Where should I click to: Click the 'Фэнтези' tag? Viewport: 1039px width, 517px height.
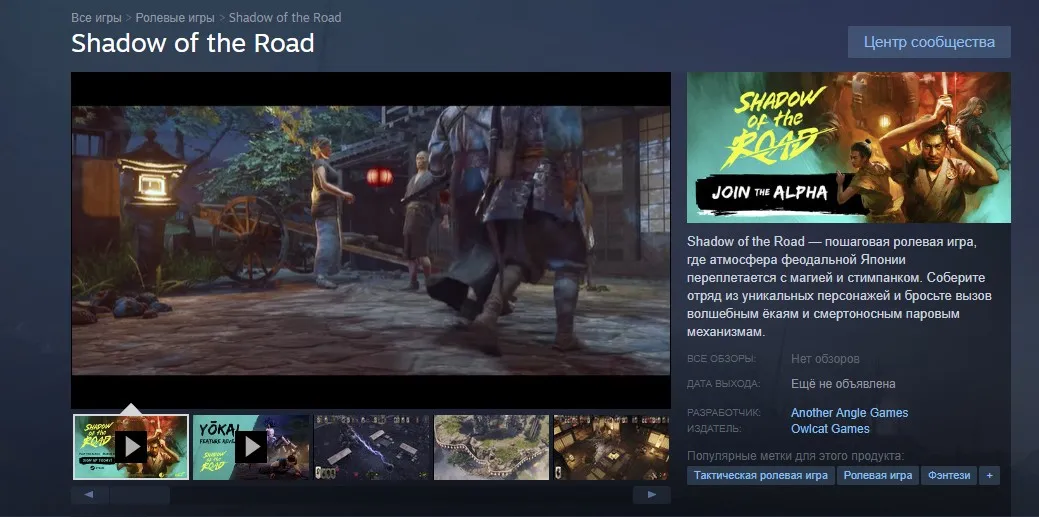pos(949,475)
